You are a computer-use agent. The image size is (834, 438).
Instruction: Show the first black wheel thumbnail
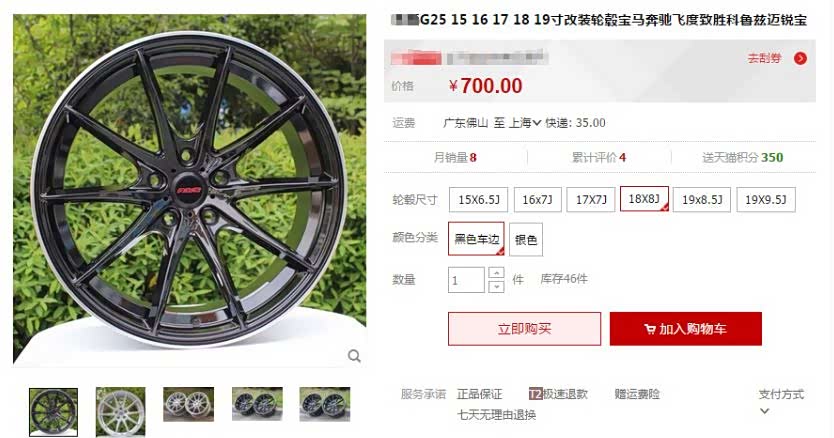point(53,412)
